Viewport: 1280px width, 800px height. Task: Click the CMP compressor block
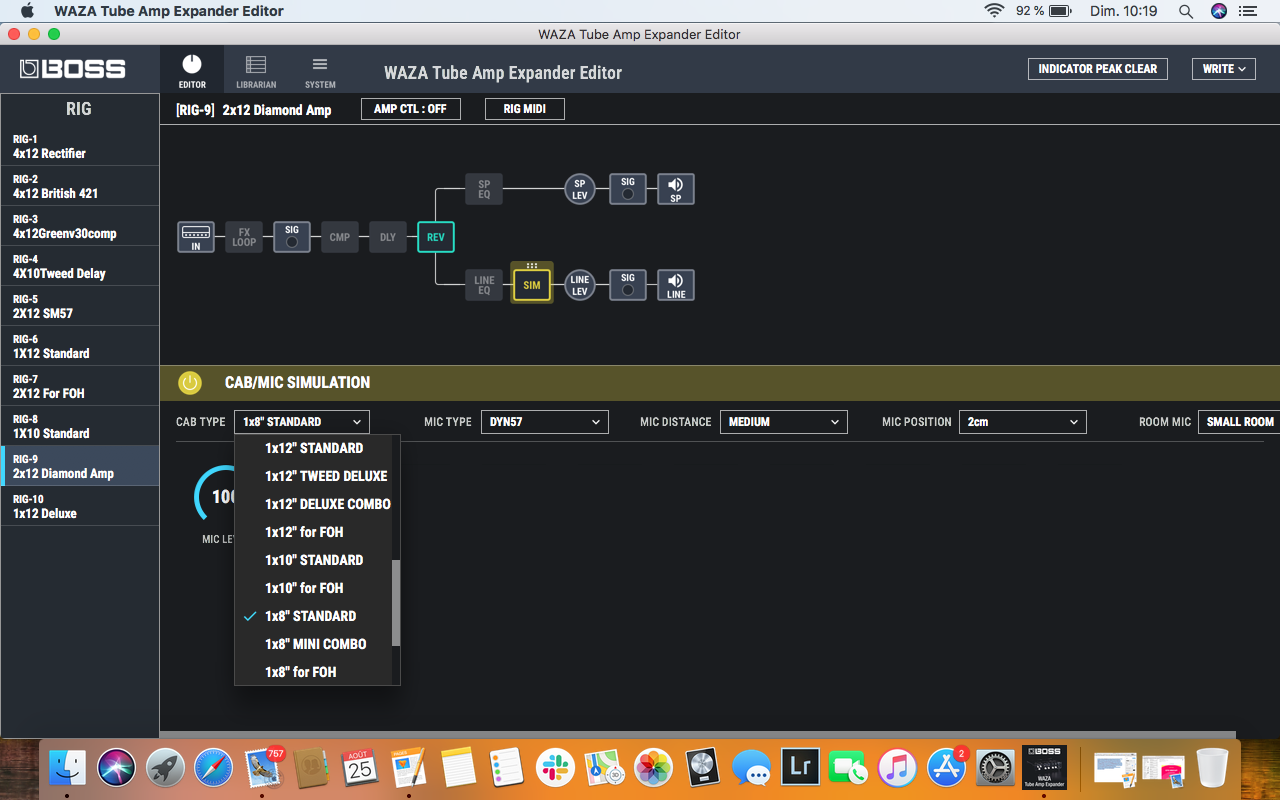339,237
